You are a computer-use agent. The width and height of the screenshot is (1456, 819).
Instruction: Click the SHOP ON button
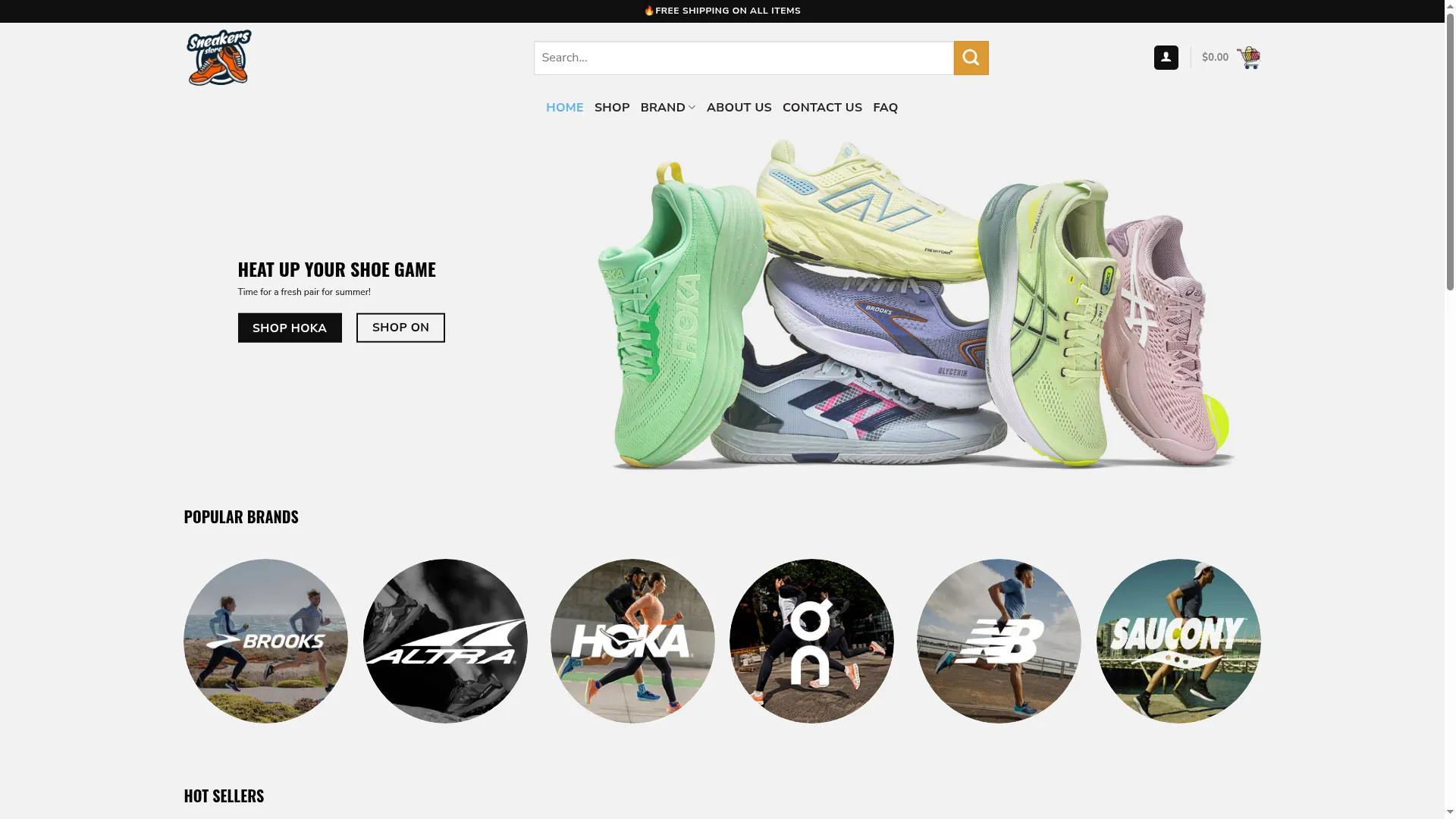click(x=400, y=328)
